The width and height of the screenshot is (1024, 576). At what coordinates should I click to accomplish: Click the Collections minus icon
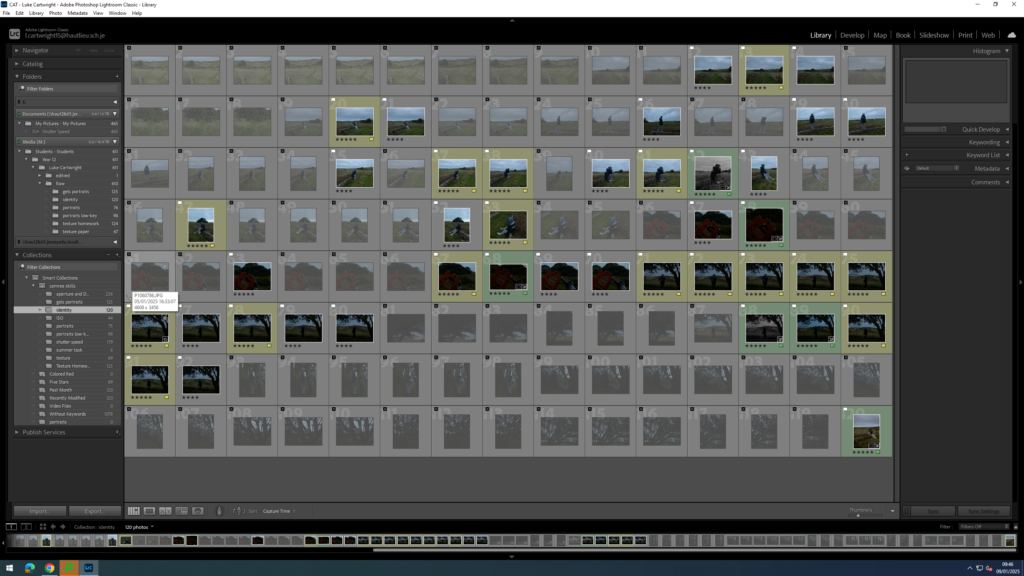pyautogui.click(x=108, y=255)
